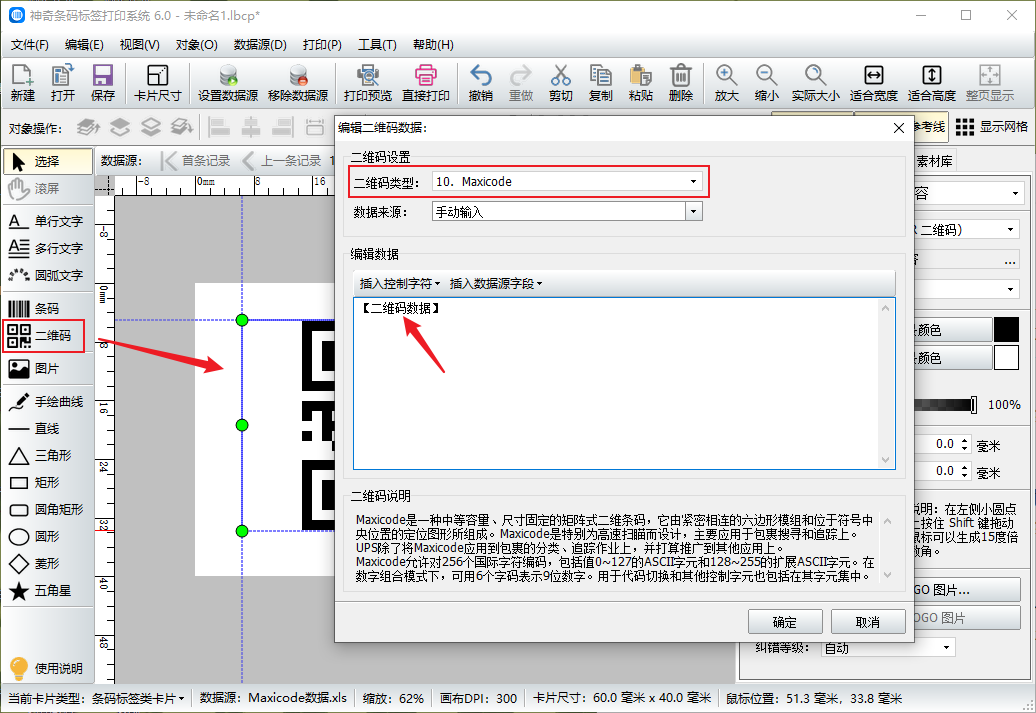The width and height of the screenshot is (1036, 713).
Task: Open the 对象(O) menu
Action: (x=196, y=45)
